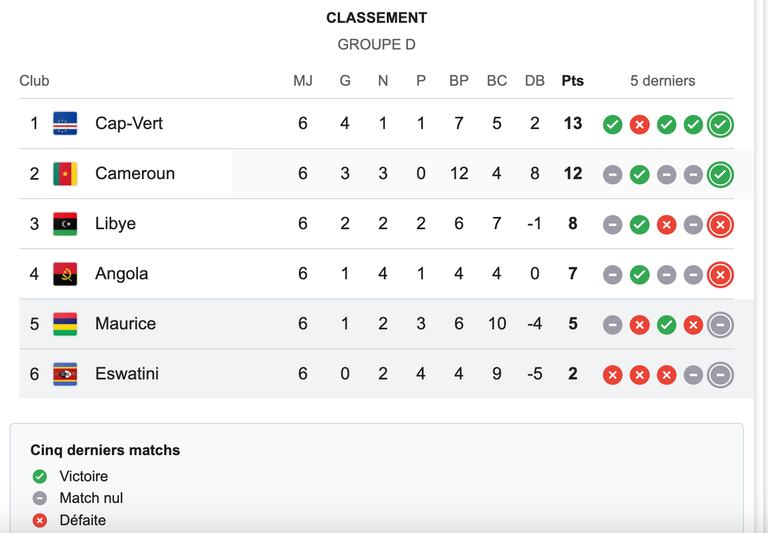Open the Angola team link

121,274
